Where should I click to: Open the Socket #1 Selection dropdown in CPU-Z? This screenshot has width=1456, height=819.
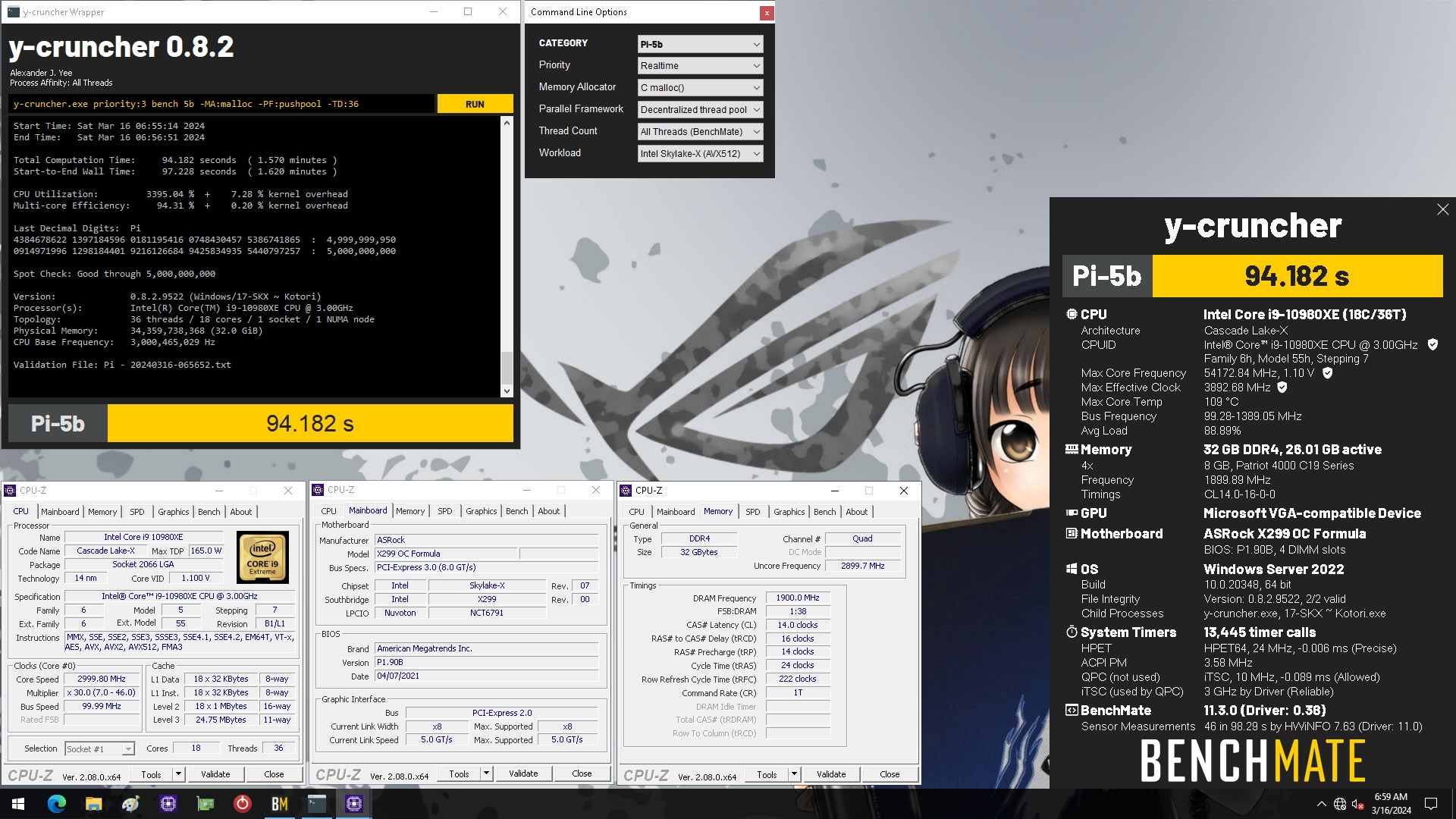[x=99, y=748]
